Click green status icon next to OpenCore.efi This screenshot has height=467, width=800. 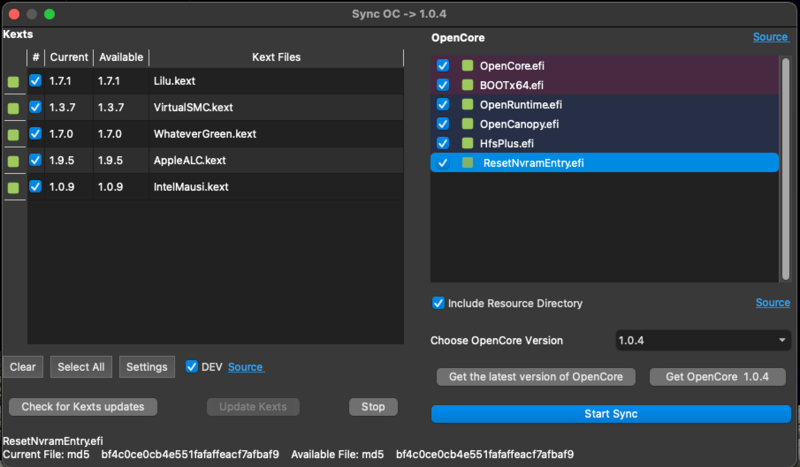[466, 66]
